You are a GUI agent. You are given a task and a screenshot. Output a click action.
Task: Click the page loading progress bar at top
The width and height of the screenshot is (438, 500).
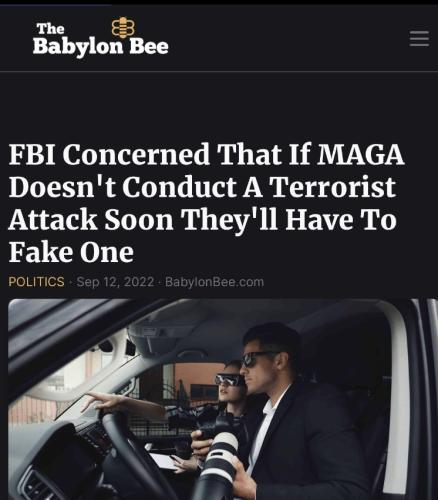(x=56, y=5)
